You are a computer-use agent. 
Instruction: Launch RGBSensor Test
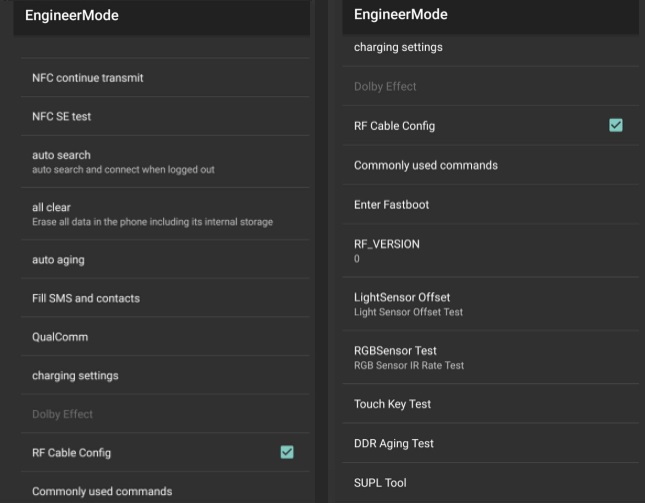click(490, 357)
